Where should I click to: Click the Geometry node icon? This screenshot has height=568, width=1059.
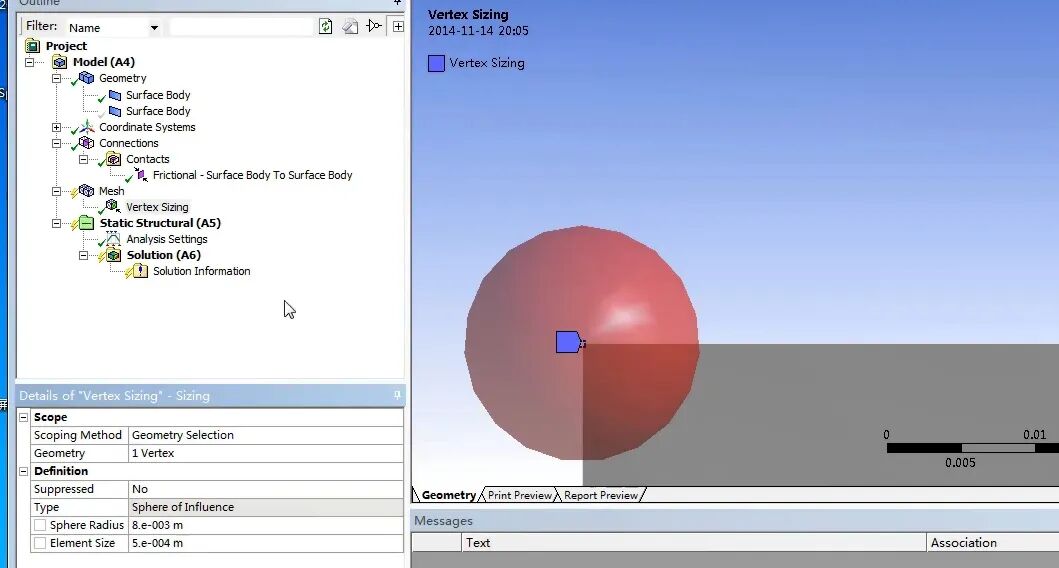pos(86,78)
